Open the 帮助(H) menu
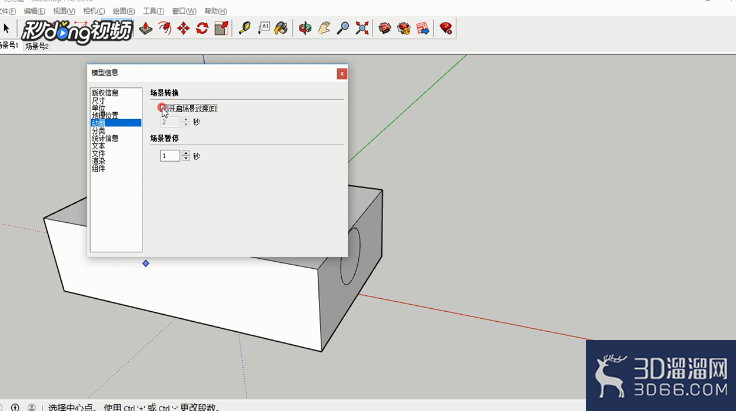Image resolution: width=736 pixels, height=411 pixels. coord(215,11)
